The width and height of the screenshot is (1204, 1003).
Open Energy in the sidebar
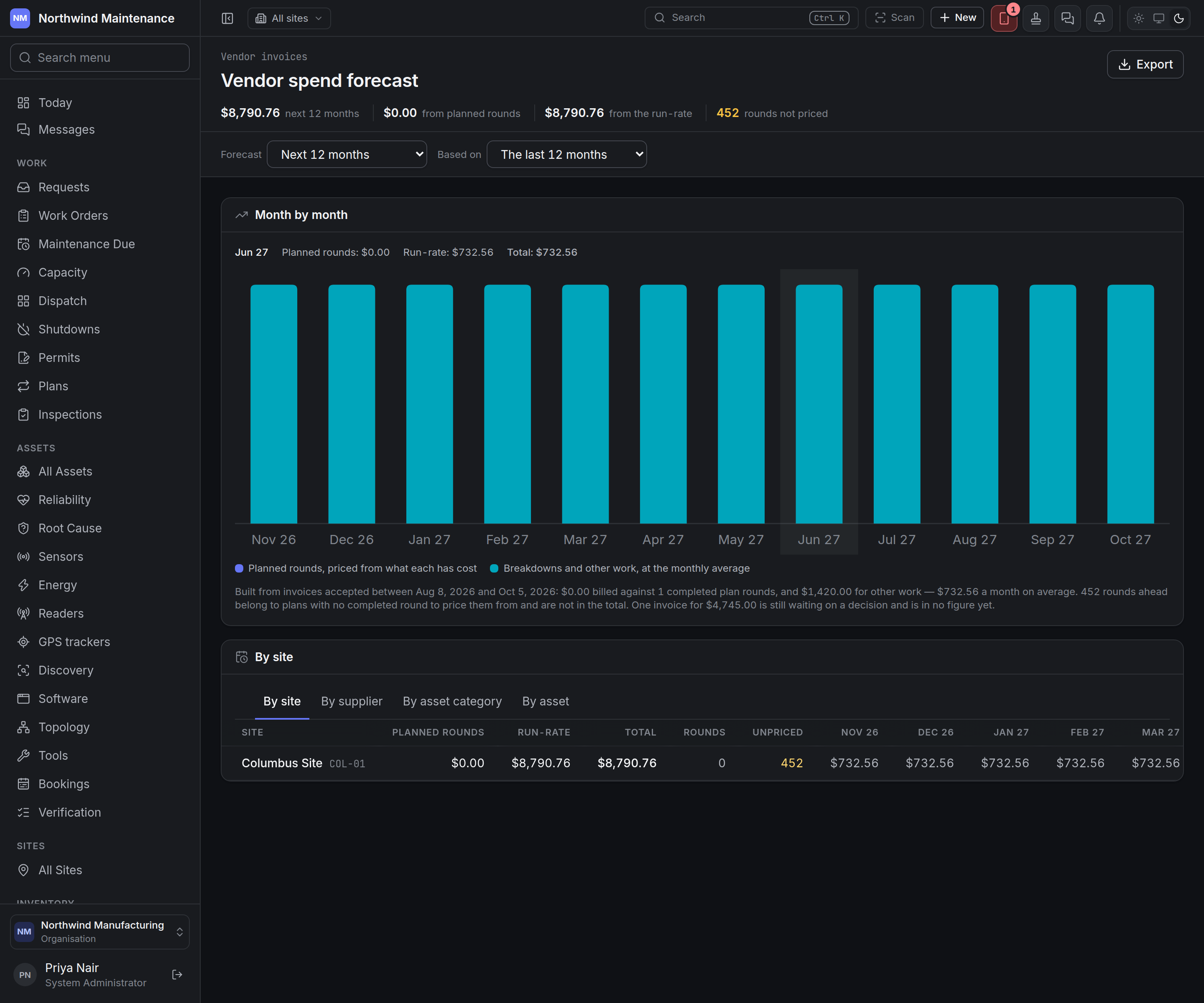click(x=100, y=585)
